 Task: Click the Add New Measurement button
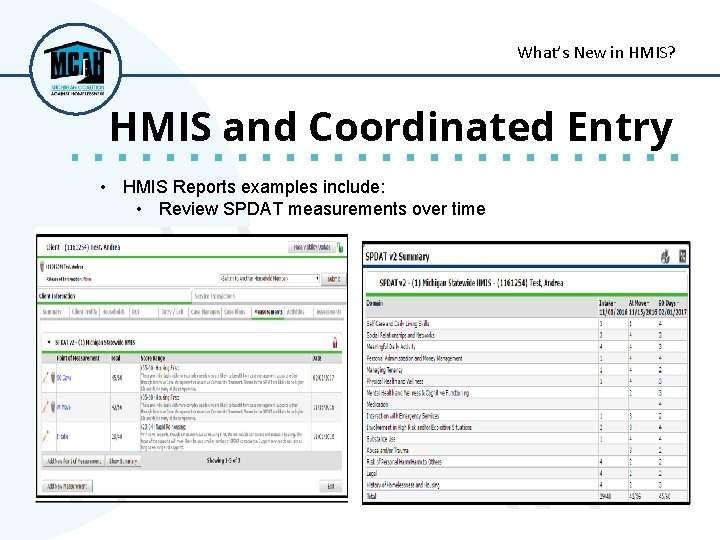coord(68,486)
